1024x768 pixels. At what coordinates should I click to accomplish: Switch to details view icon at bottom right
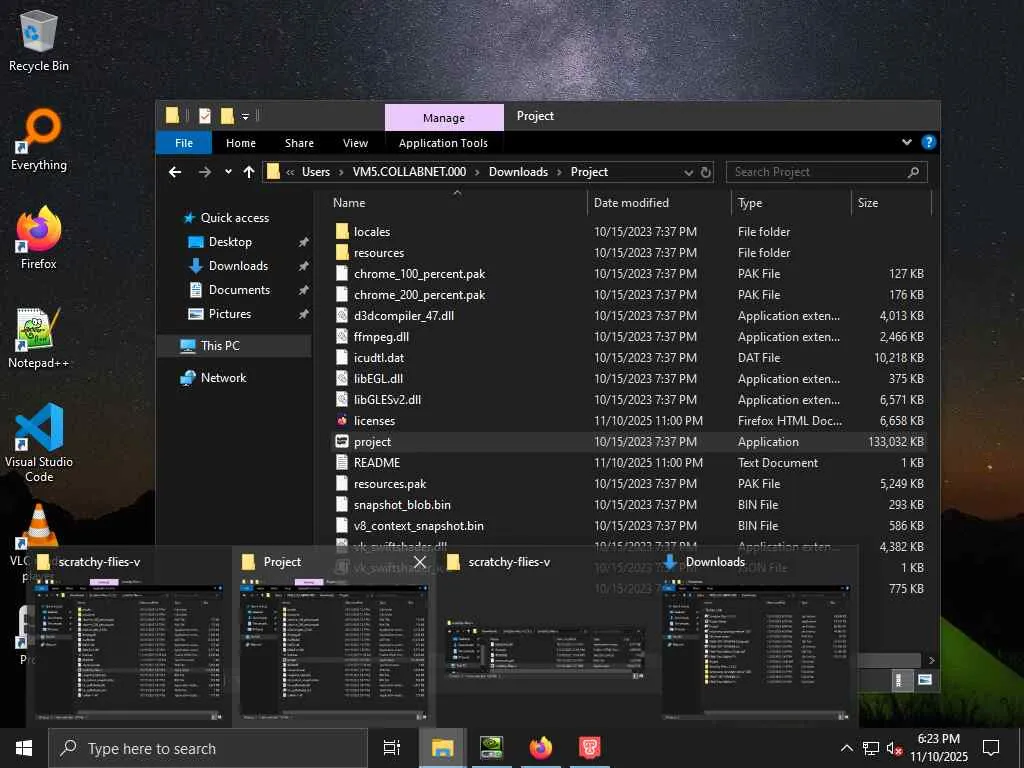899,680
